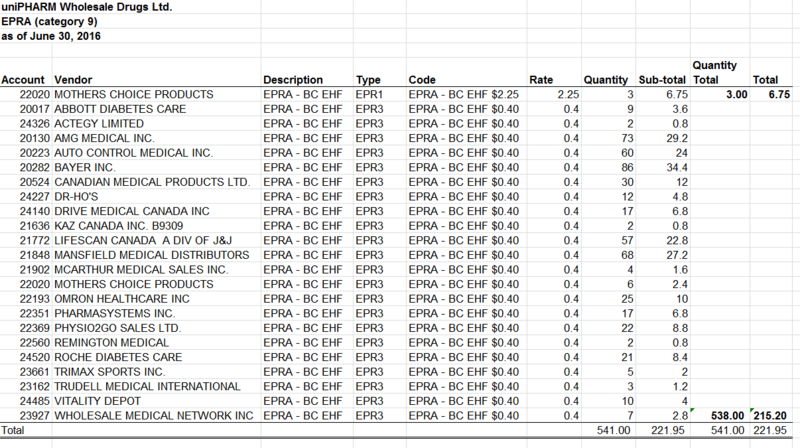Select the 538.00 quantity total cell
Image resolution: width=800 pixels, height=448 pixels.
click(728, 416)
